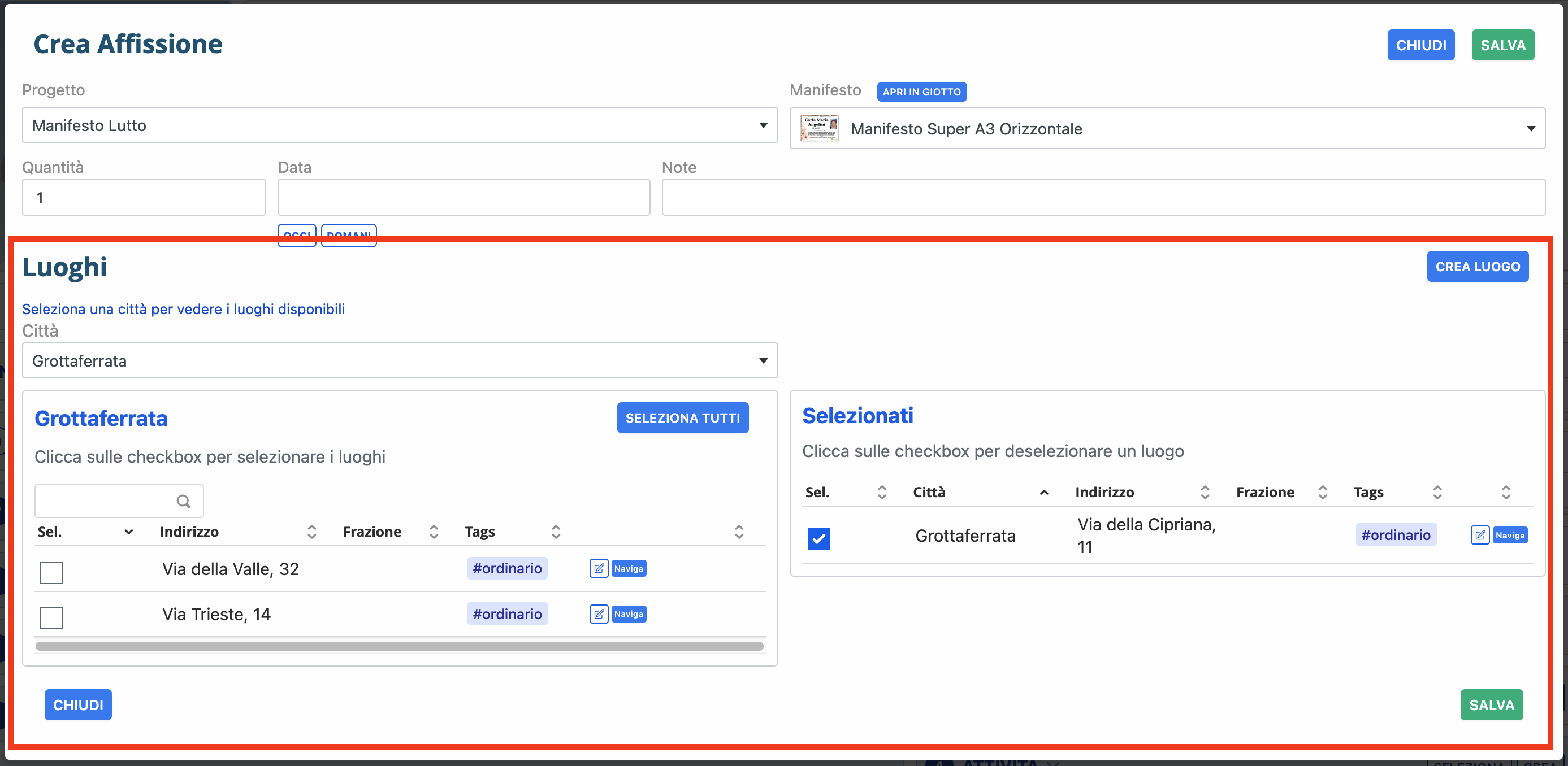The image size is (1568, 766).
Task: Click edit icon for Via Trieste, 14
Action: tap(599, 614)
